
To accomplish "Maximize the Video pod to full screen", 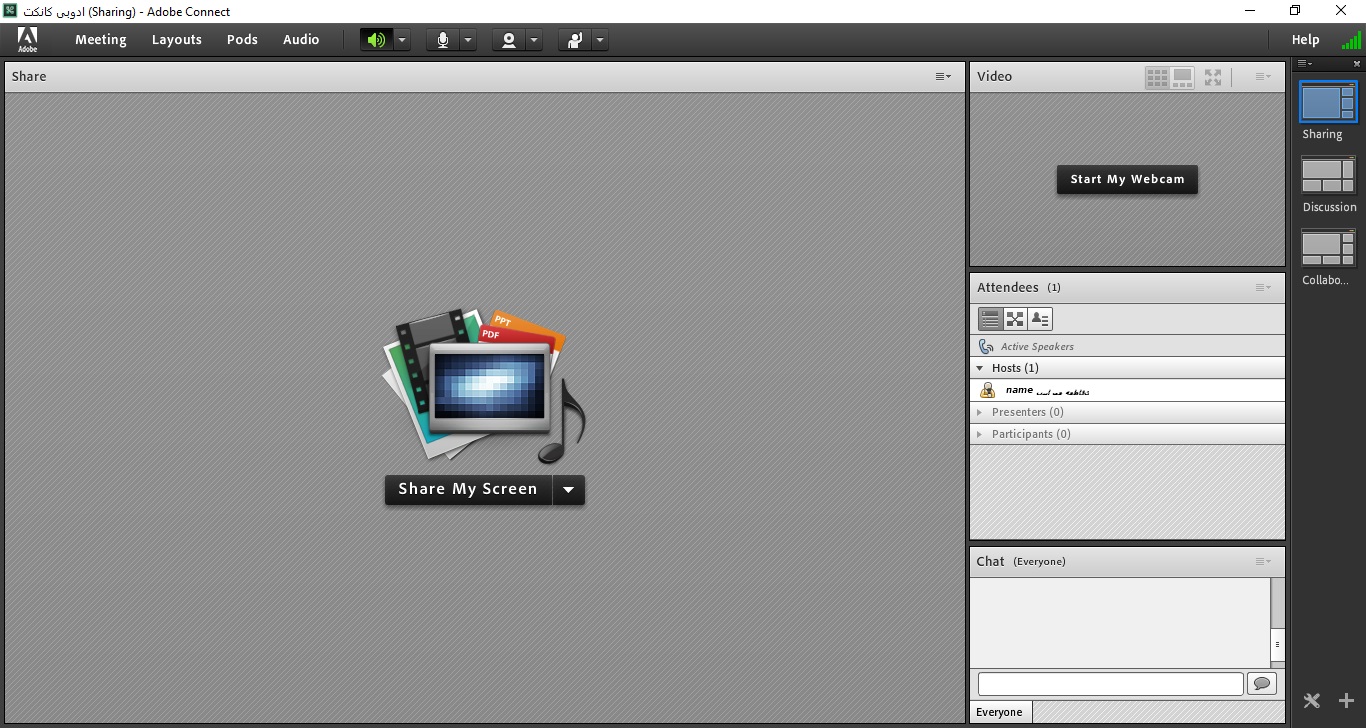I will (x=1213, y=77).
